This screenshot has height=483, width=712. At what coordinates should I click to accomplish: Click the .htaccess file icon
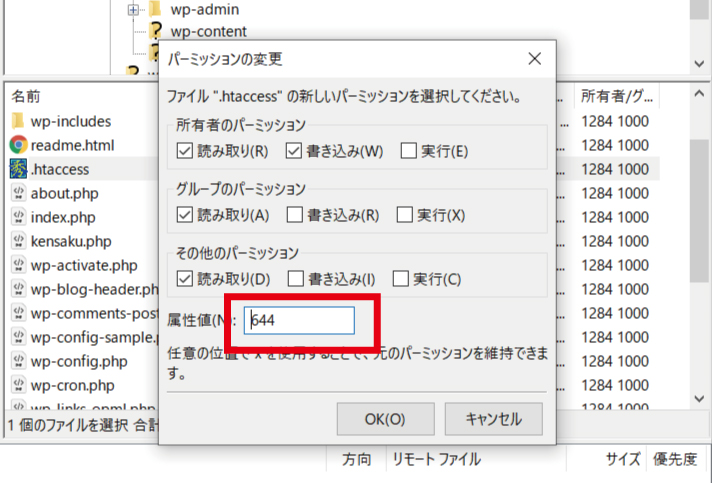click(18, 169)
